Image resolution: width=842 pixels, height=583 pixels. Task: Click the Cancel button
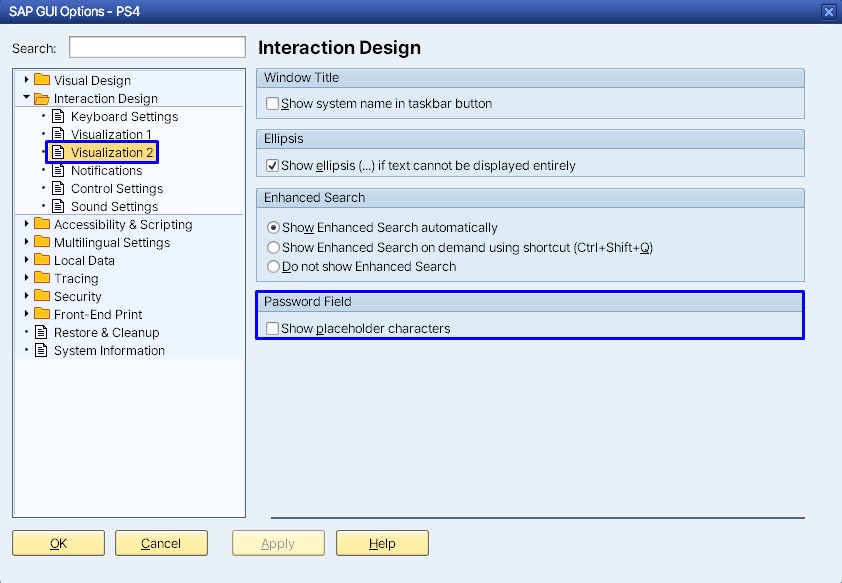(161, 543)
